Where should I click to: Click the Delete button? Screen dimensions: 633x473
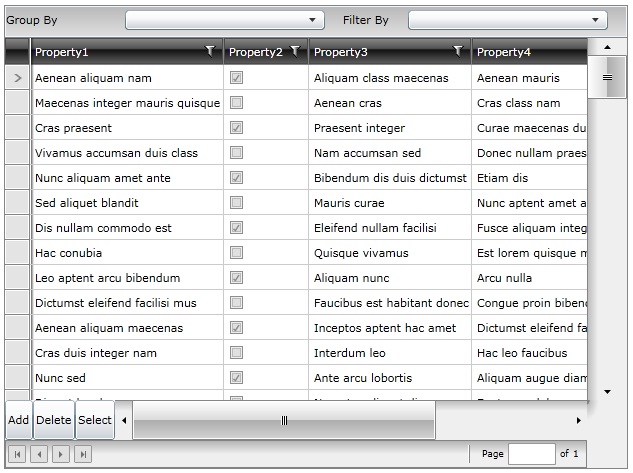click(x=54, y=420)
